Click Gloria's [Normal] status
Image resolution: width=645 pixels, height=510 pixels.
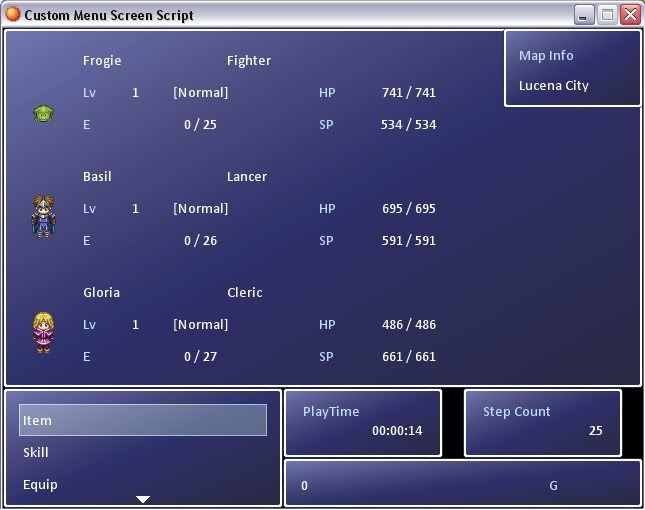200,325
